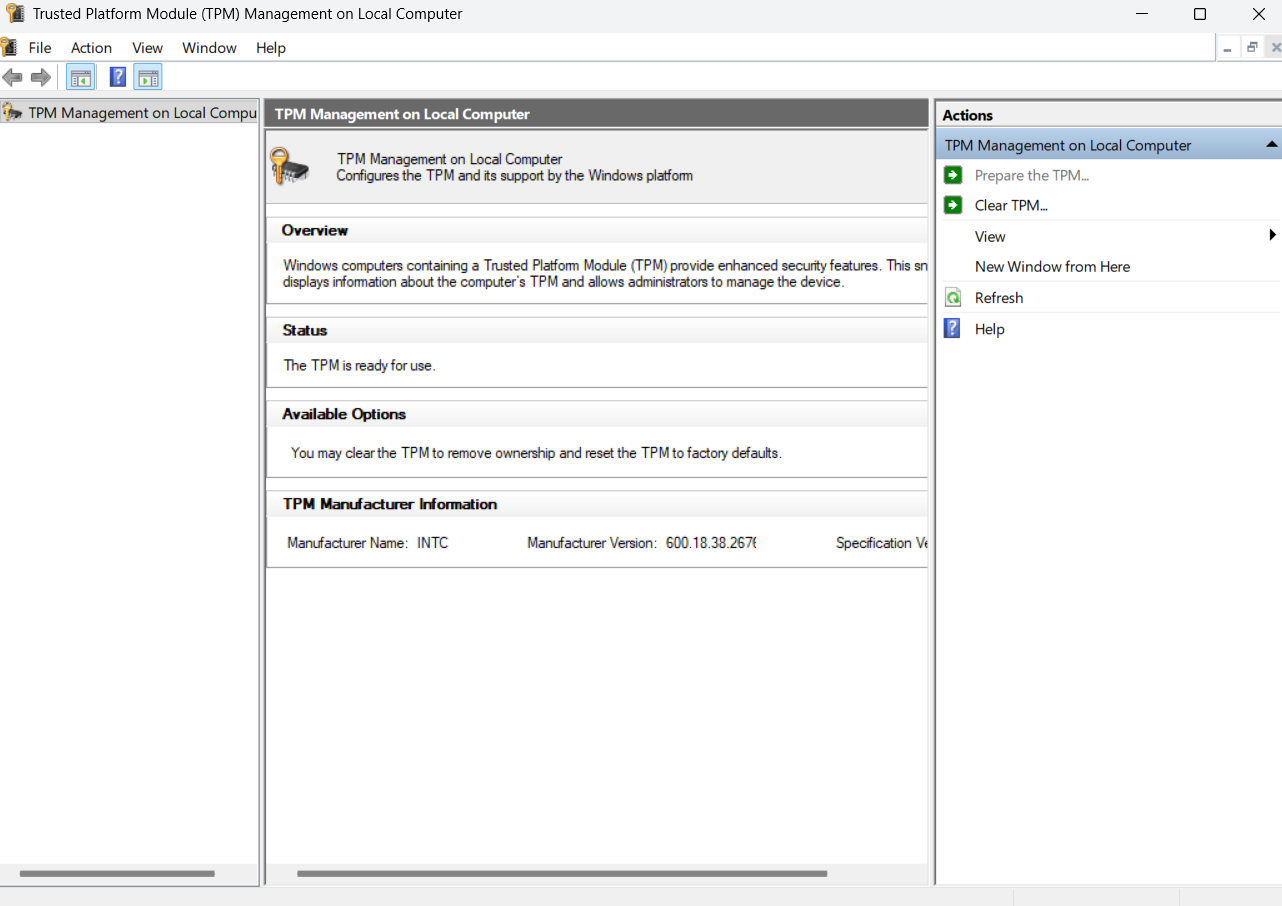Click the green arrow icon beside Clear TPM
The width and height of the screenshot is (1282, 906).
[x=951, y=205]
